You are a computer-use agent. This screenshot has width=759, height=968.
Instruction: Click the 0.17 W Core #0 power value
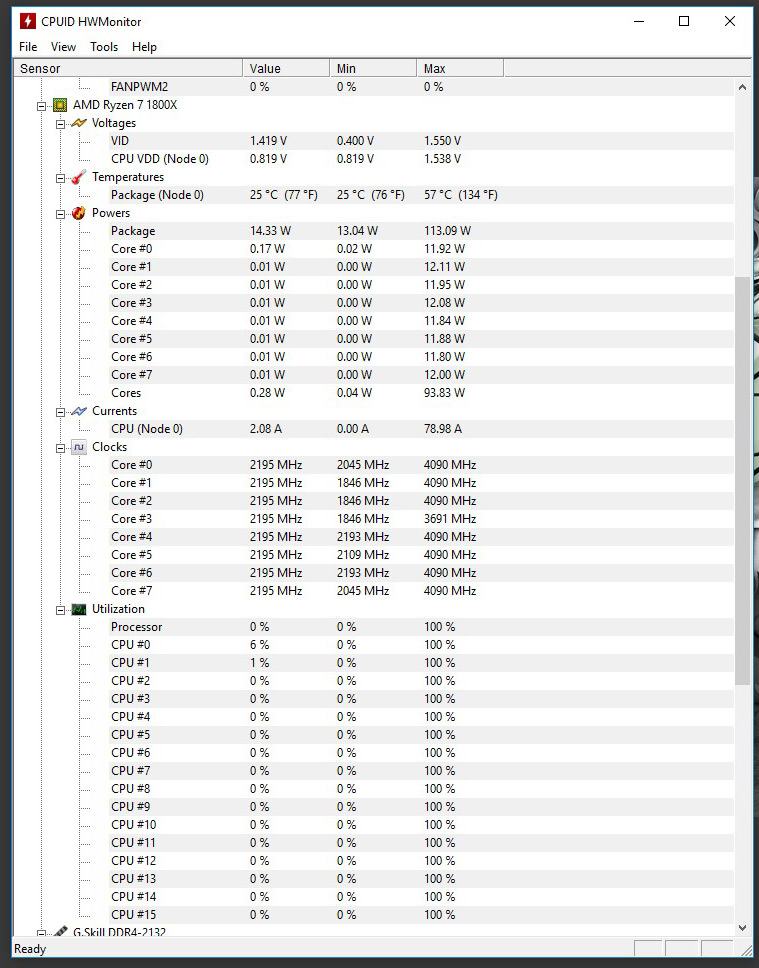pyautogui.click(x=267, y=249)
